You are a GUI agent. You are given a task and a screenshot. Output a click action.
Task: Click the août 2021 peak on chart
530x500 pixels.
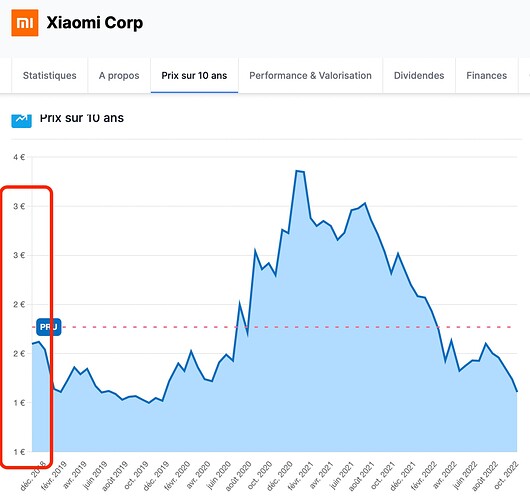[365, 204]
